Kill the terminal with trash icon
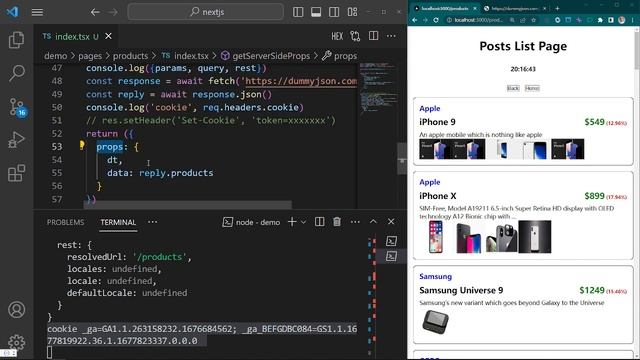Viewport: 640px width, 360px height. point(337,222)
